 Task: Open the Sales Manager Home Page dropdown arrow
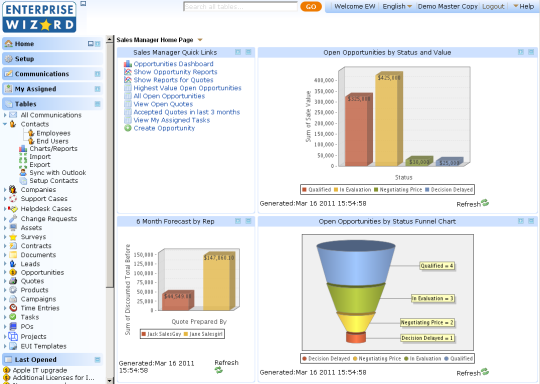(200, 40)
